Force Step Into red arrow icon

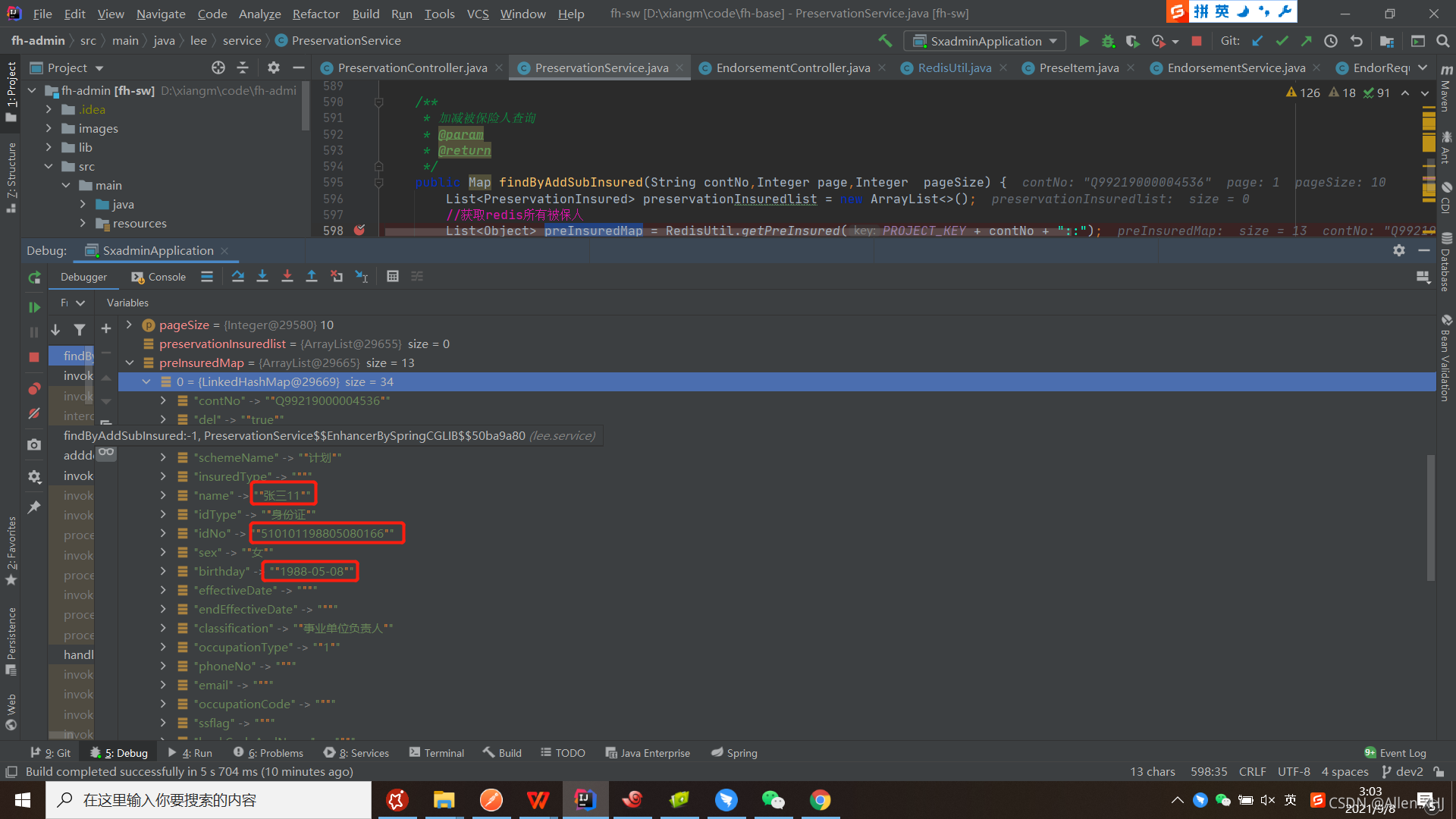(287, 277)
